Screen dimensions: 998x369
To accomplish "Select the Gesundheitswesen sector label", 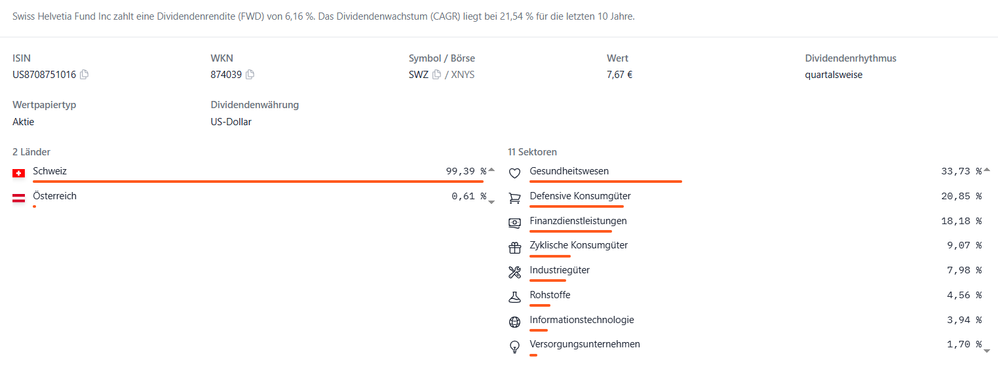I will (569, 171).
